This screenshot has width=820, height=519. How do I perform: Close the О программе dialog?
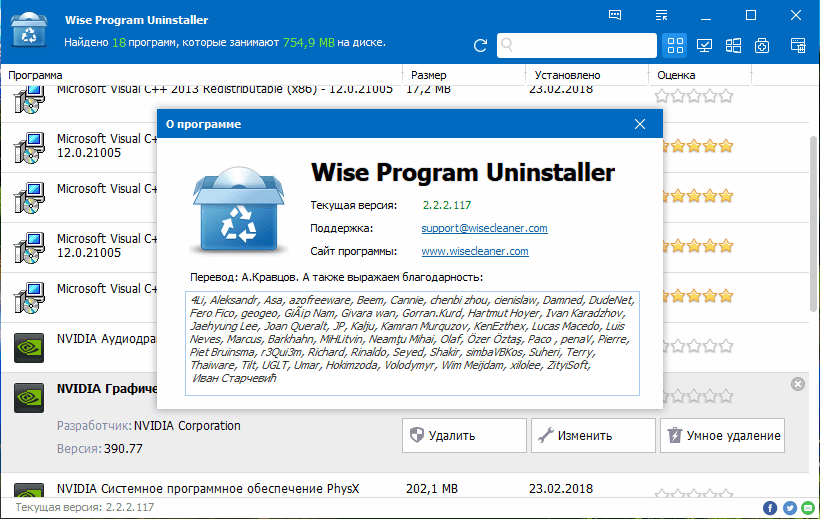click(640, 124)
